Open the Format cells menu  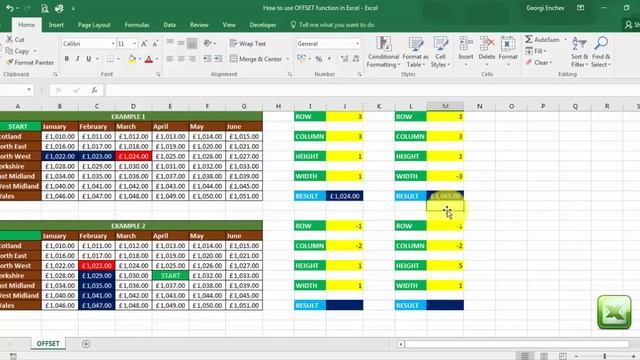click(508, 52)
